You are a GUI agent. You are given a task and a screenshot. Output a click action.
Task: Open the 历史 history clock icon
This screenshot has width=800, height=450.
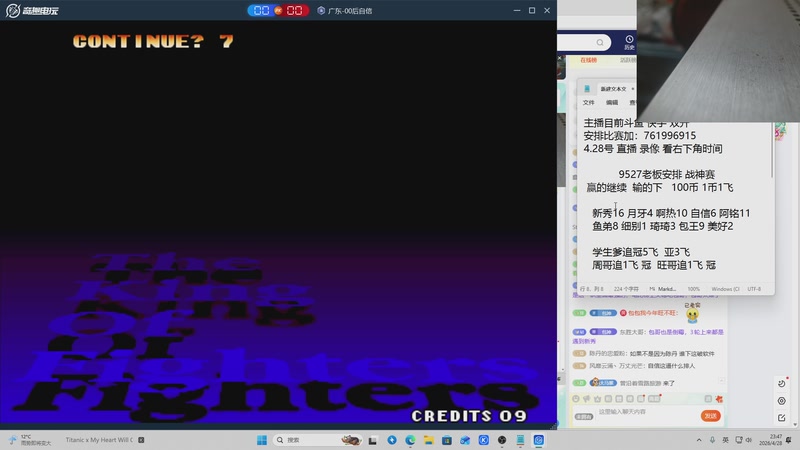(x=629, y=42)
